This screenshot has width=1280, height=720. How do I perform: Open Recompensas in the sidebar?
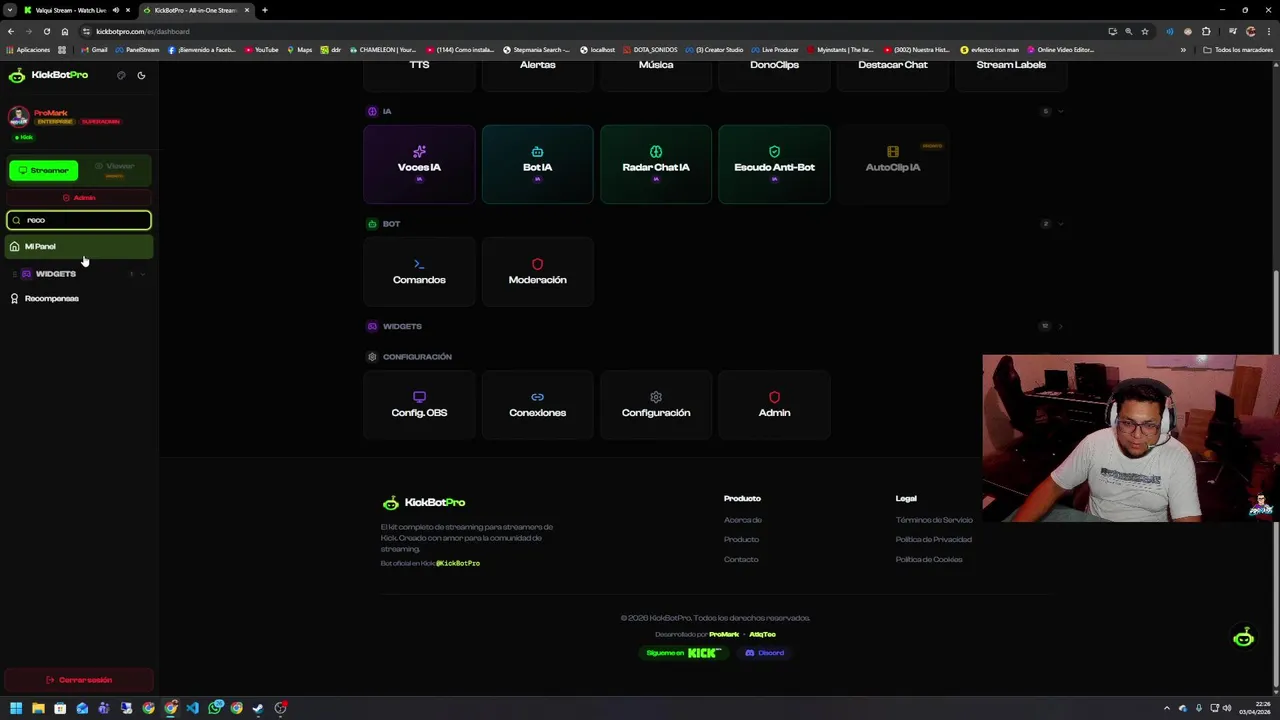pos(79,298)
